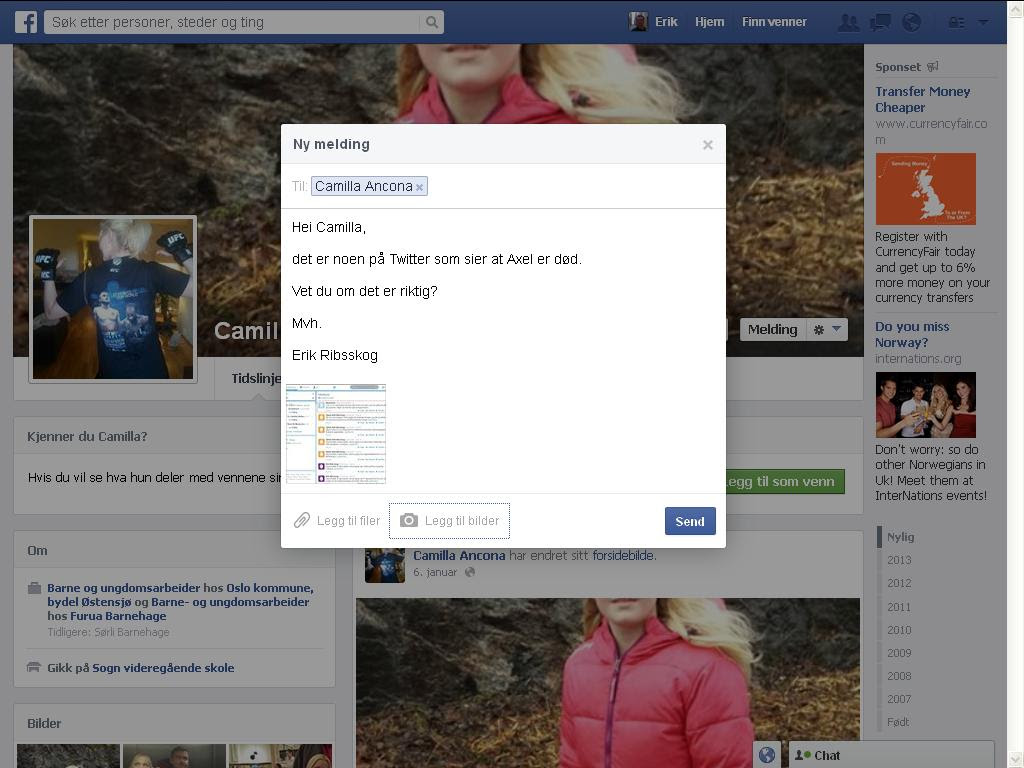The width and height of the screenshot is (1024, 768).
Task: Jump to Nylig on timeline
Action: pyautogui.click(x=900, y=537)
